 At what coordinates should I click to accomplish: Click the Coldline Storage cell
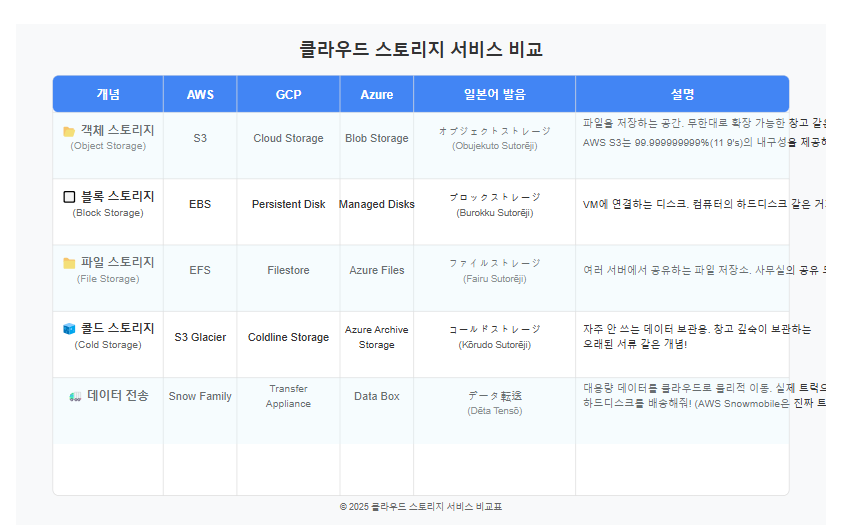(x=288, y=337)
